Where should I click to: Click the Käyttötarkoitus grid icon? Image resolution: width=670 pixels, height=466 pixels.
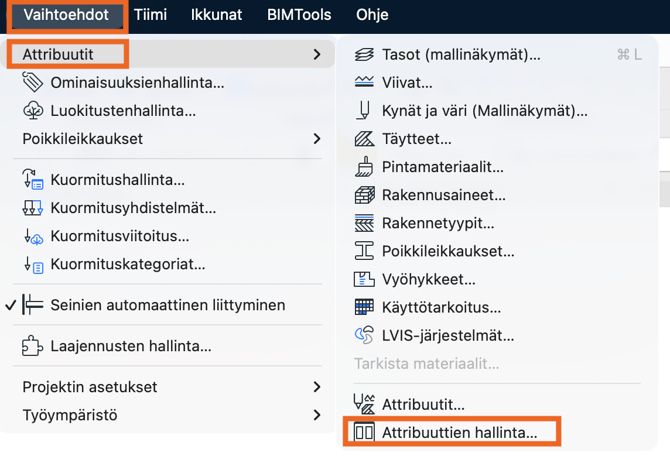point(364,308)
